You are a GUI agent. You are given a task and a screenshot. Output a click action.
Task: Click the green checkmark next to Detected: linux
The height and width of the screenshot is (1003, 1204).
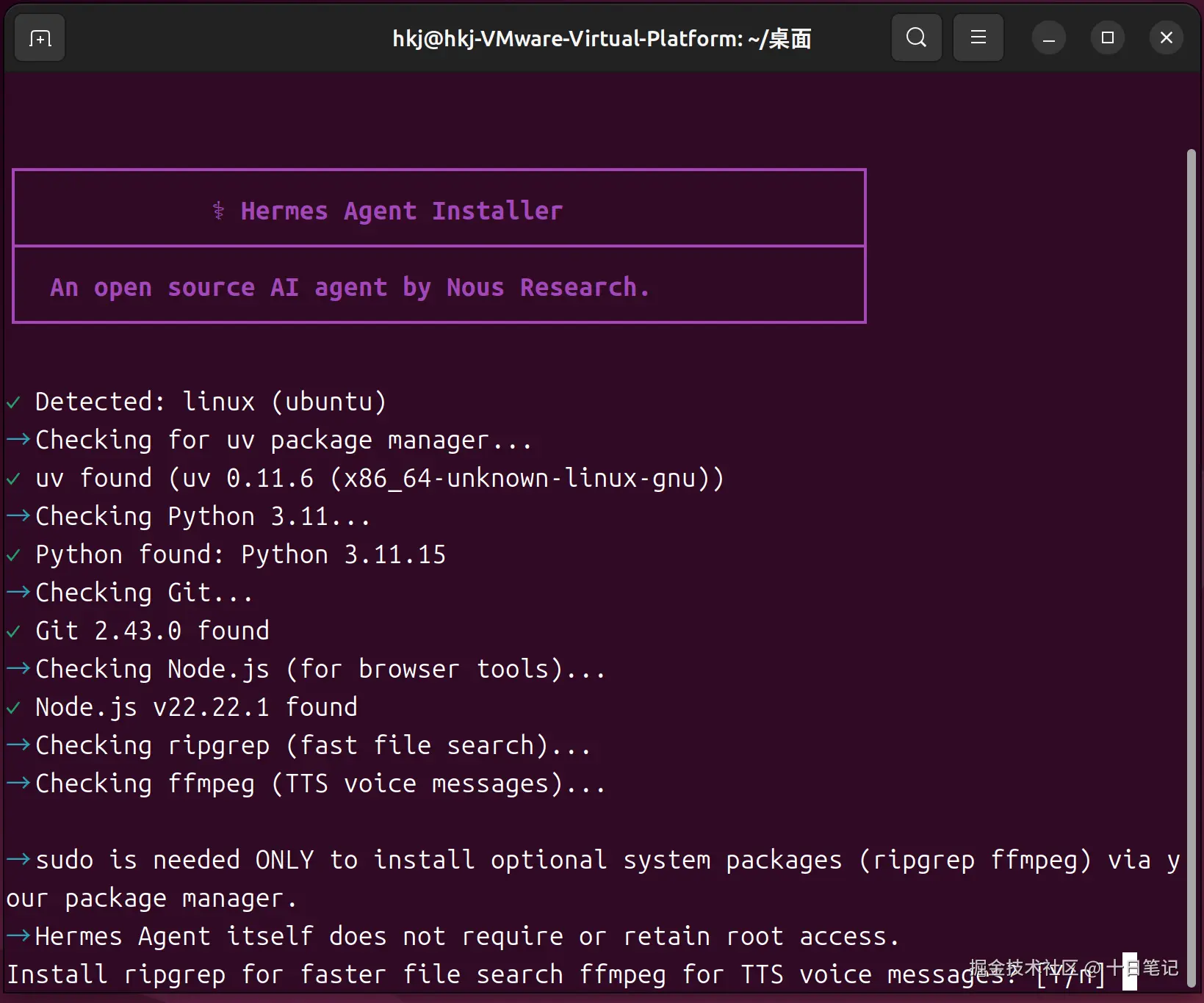pos(14,402)
